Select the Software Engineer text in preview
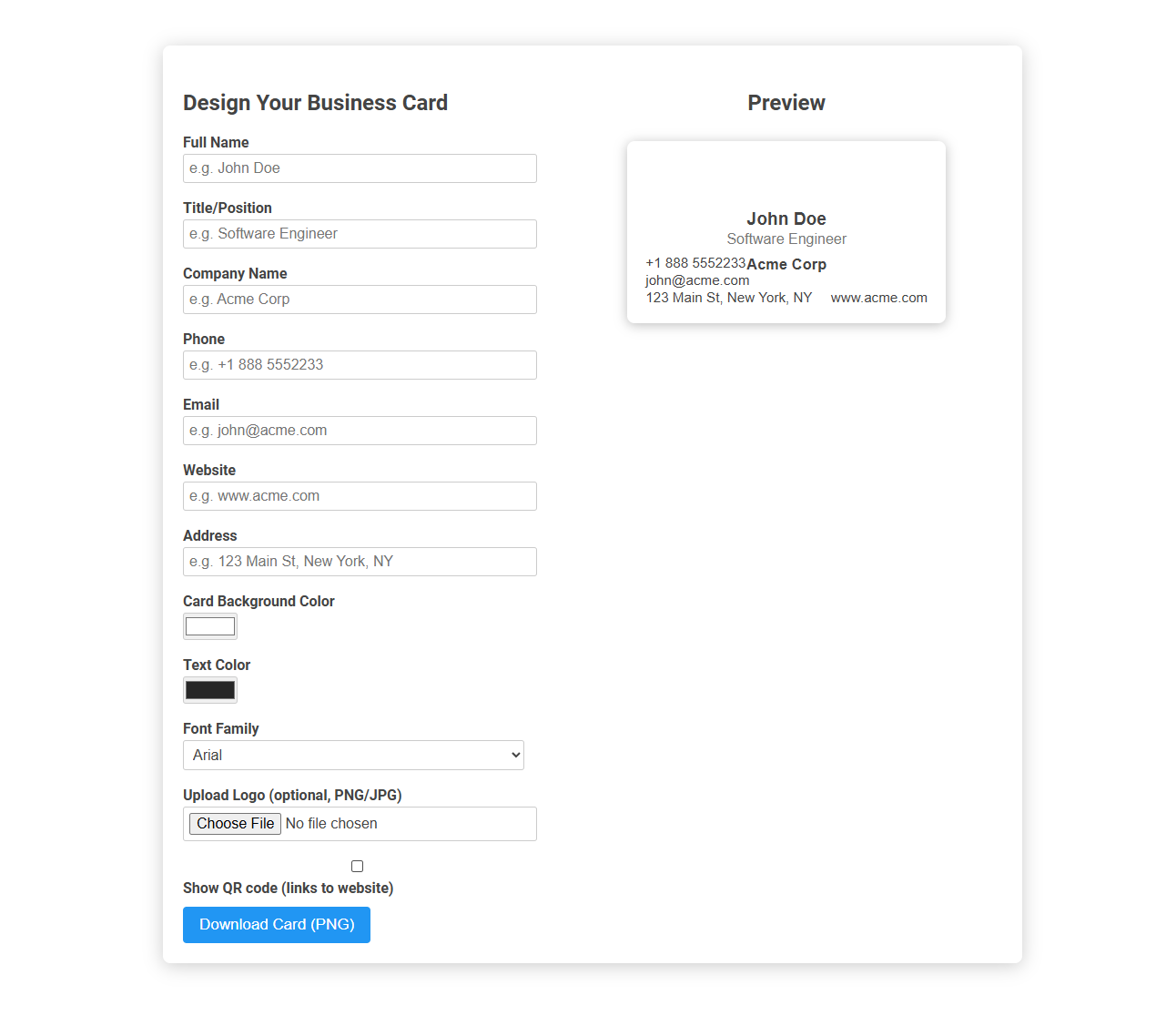Viewport: 1156px width, 1036px height. click(786, 239)
